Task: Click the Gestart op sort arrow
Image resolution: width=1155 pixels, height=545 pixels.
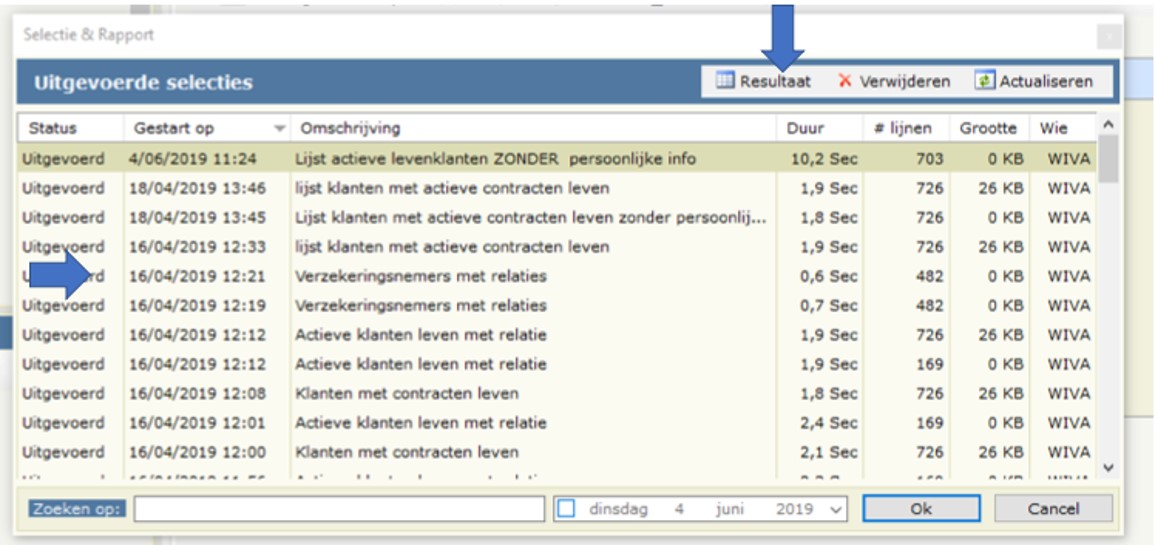Action: (x=279, y=129)
